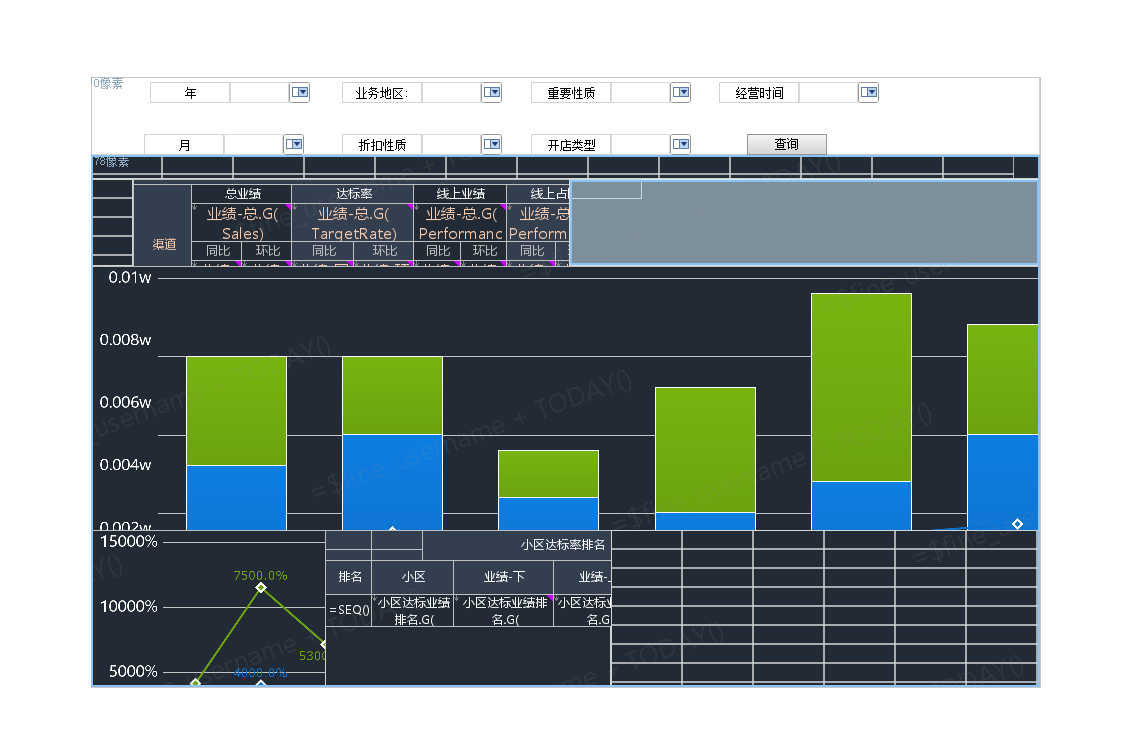Select the 经营时间 label widget
The image size is (1131, 753).
(759, 92)
